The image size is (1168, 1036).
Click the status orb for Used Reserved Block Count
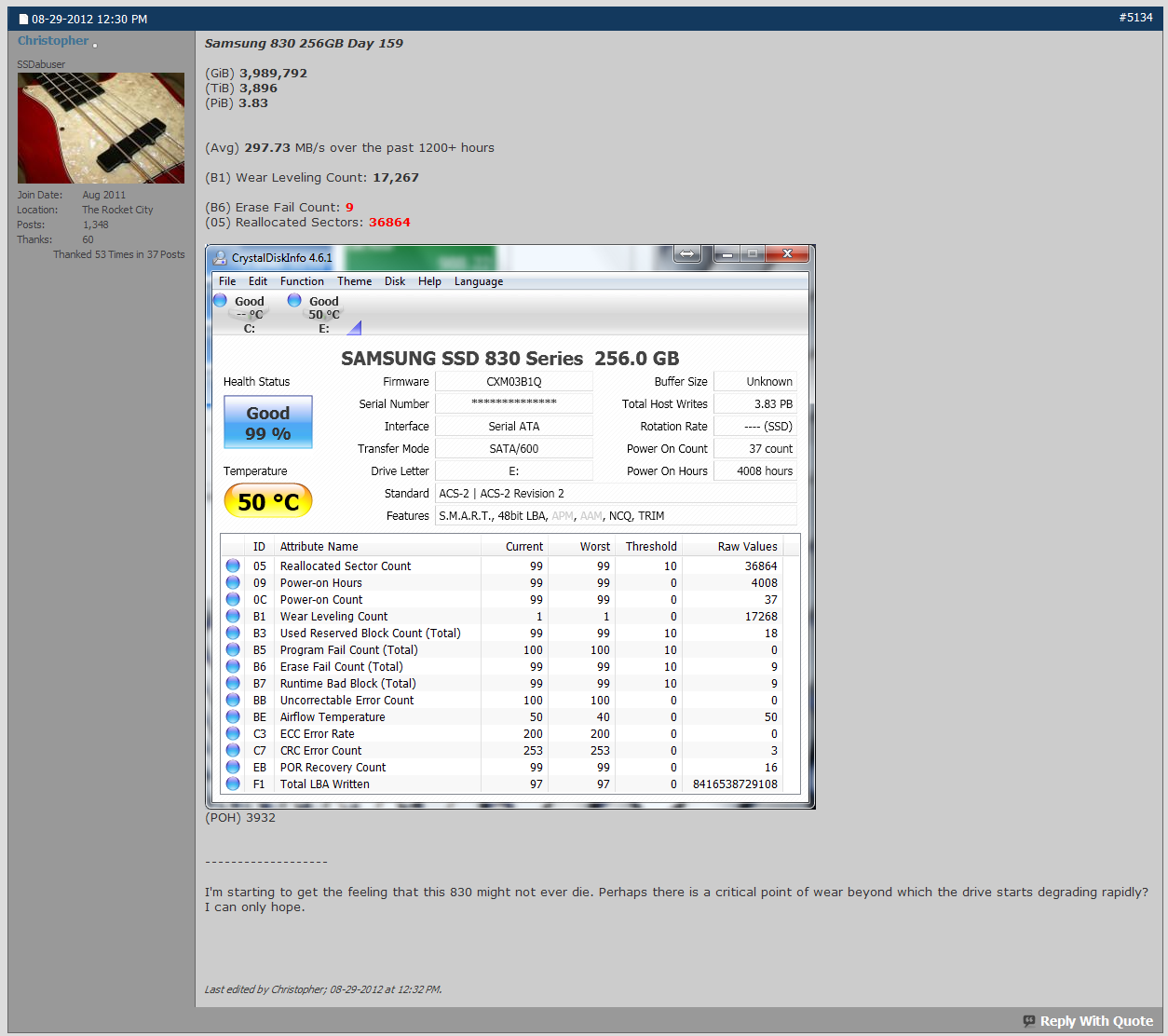pyautogui.click(x=233, y=633)
